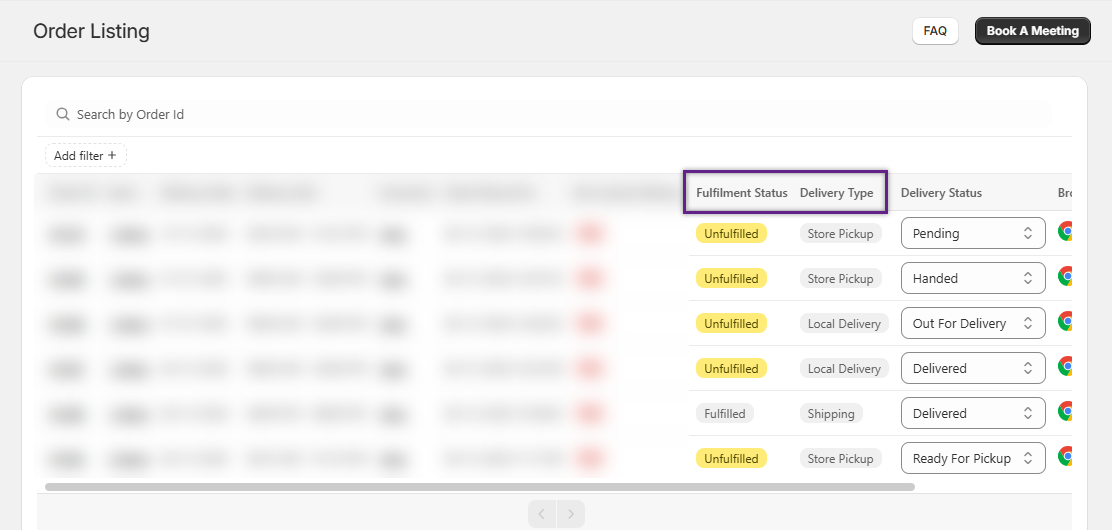Click Chrome icon in Out For Delivery row
This screenshot has height=530, width=1112.
(x=1066, y=323)
